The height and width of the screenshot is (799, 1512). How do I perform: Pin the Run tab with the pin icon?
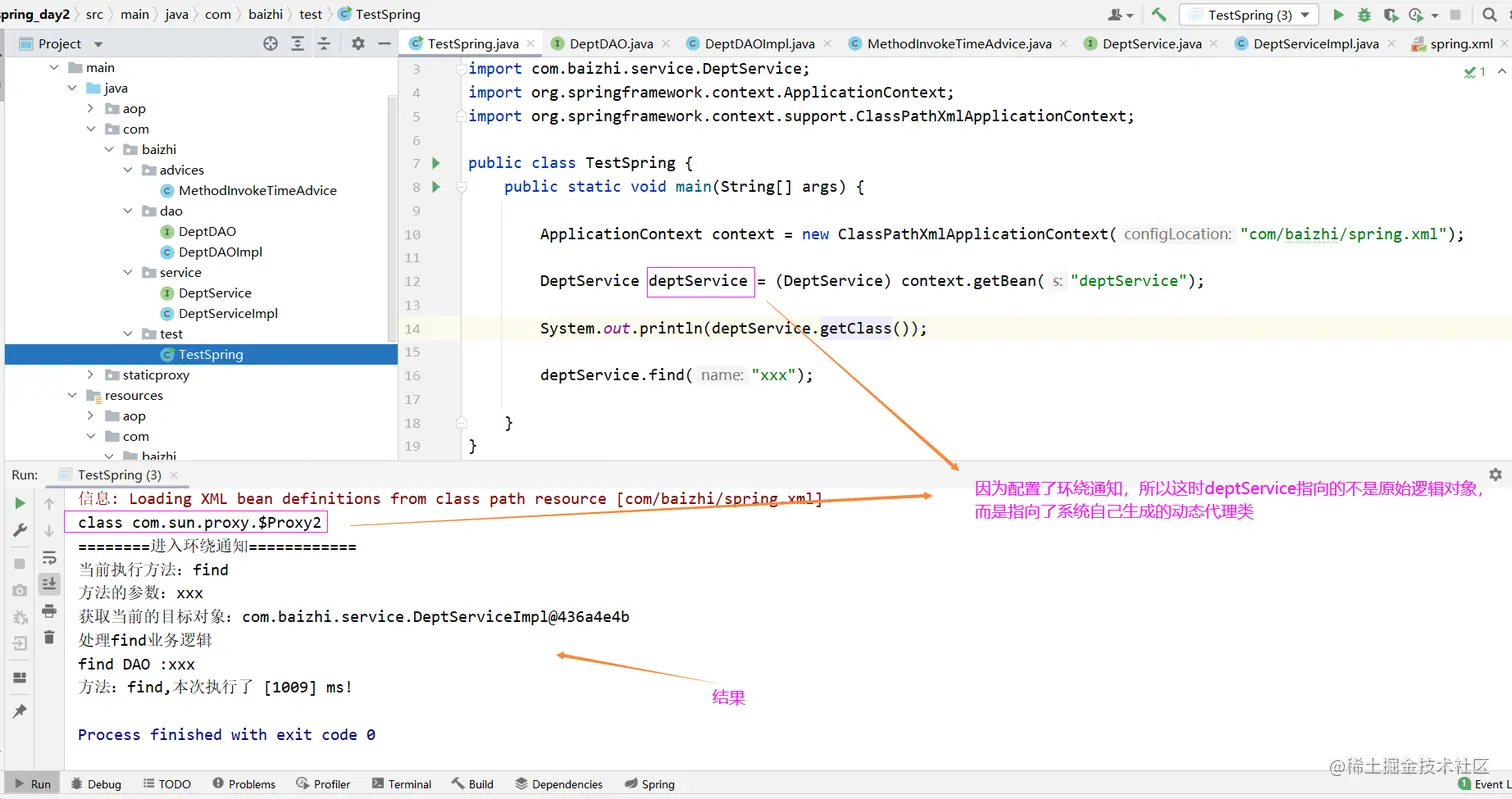pyautogui.click(x=20, y=711)
